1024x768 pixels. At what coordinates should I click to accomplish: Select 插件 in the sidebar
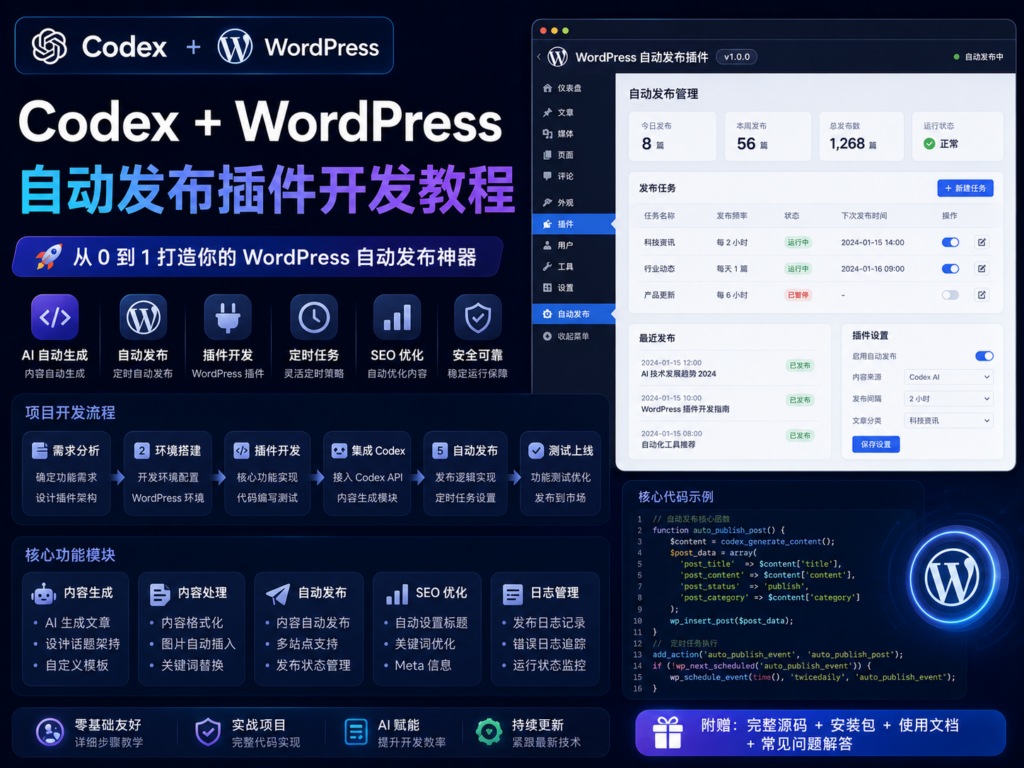coord(574,224)
